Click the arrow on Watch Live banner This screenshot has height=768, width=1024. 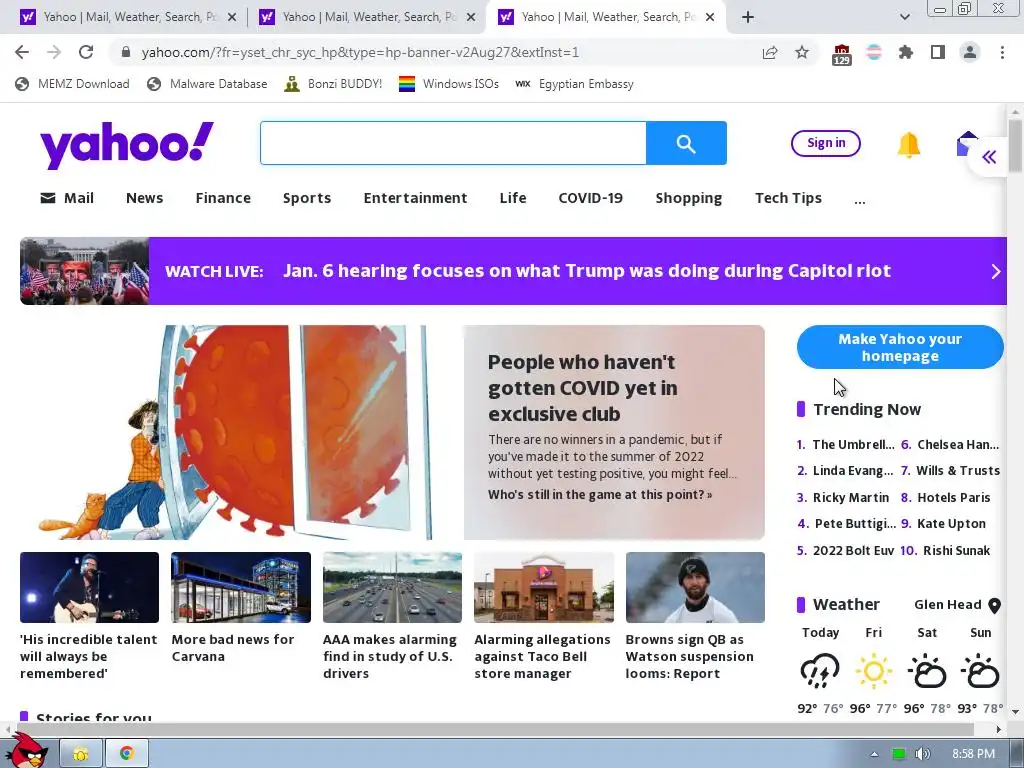pyautogui.click(x=995, y=271)
